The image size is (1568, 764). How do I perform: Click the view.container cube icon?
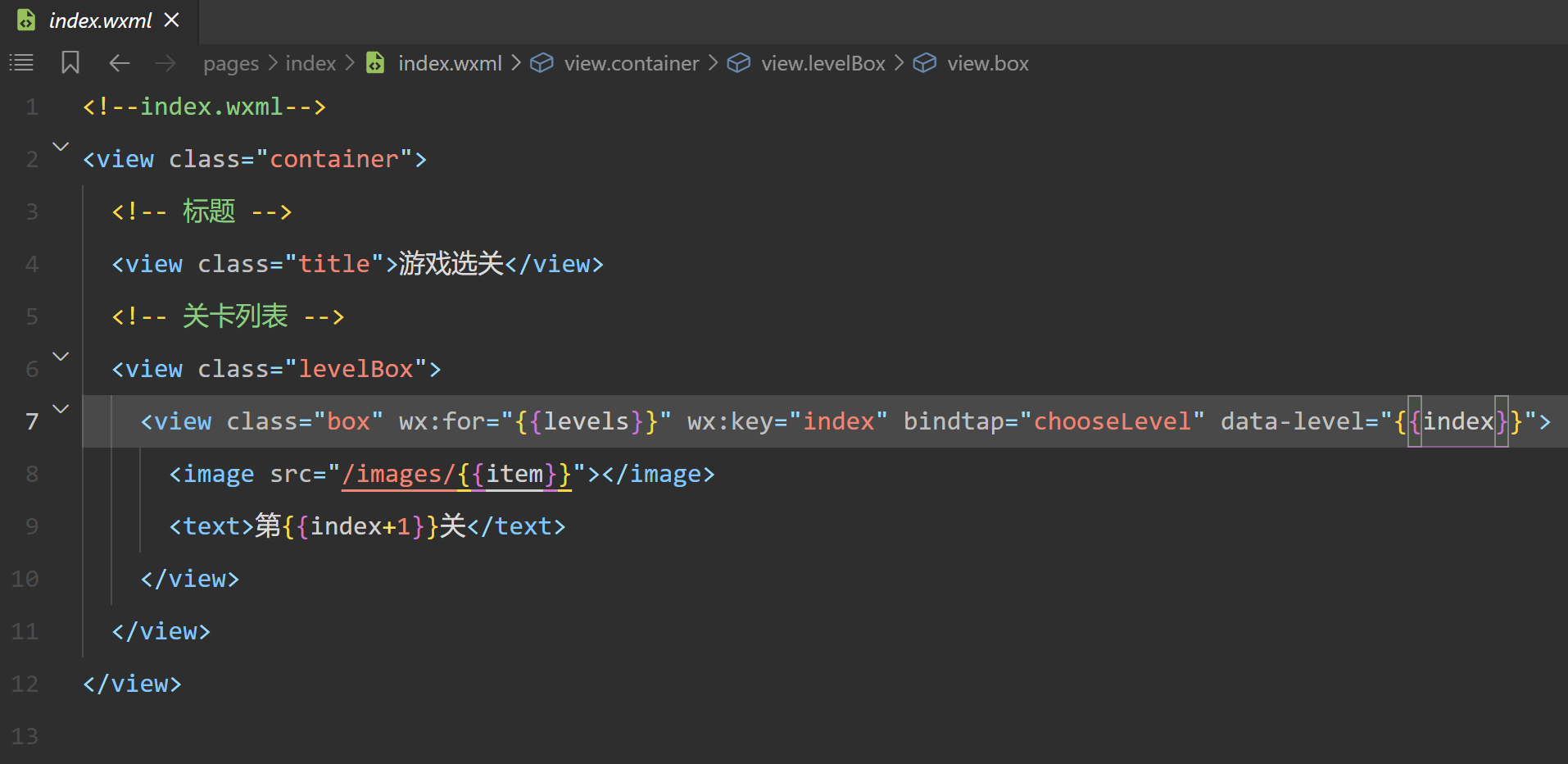click(542, 63)
